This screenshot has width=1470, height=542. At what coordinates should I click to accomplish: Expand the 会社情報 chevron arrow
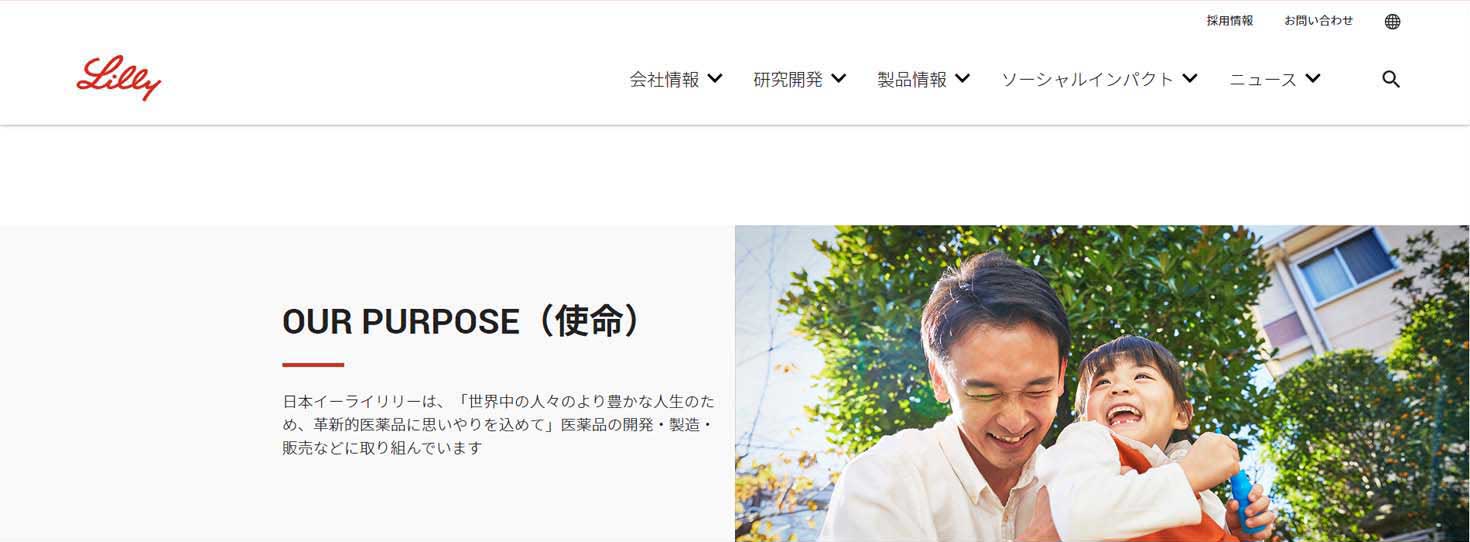(x=715, y=78)
